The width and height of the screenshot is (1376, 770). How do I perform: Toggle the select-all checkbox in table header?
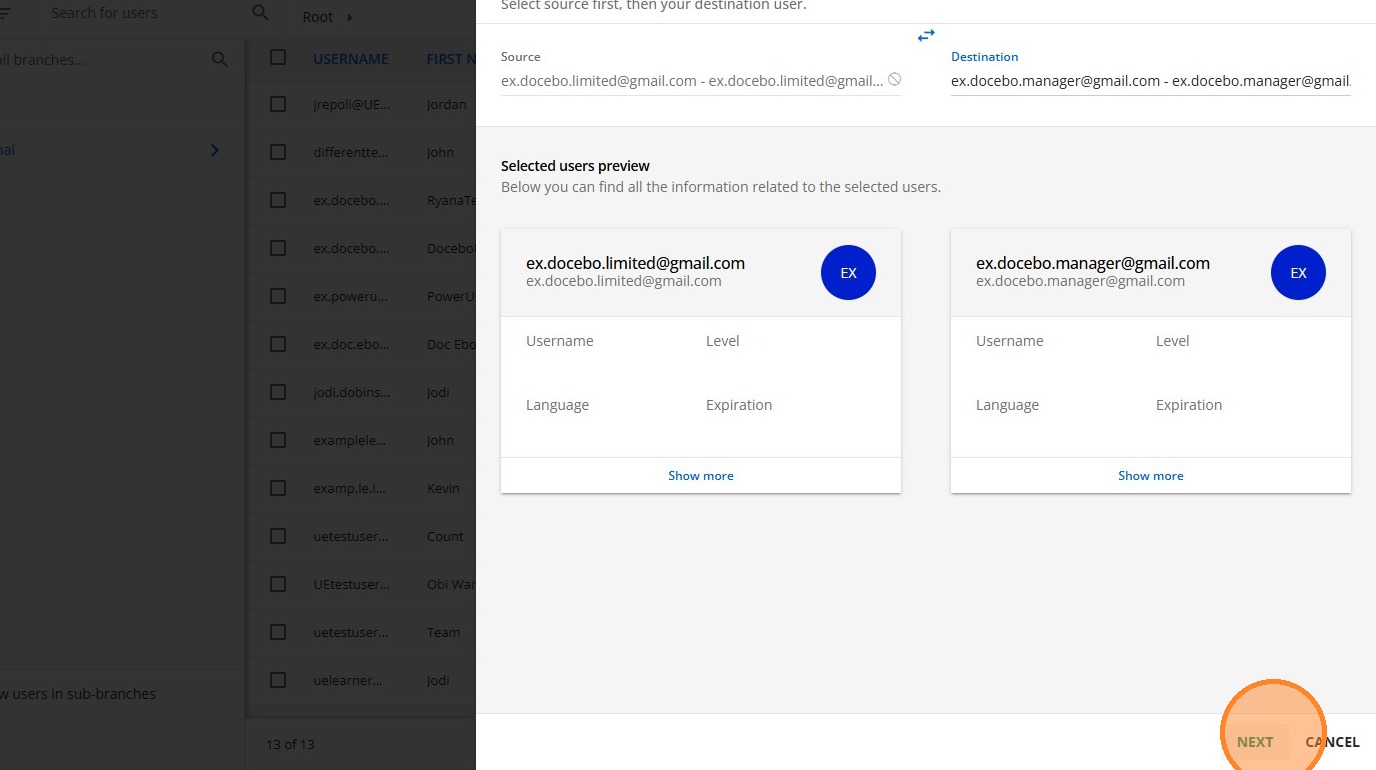(278, 58)
